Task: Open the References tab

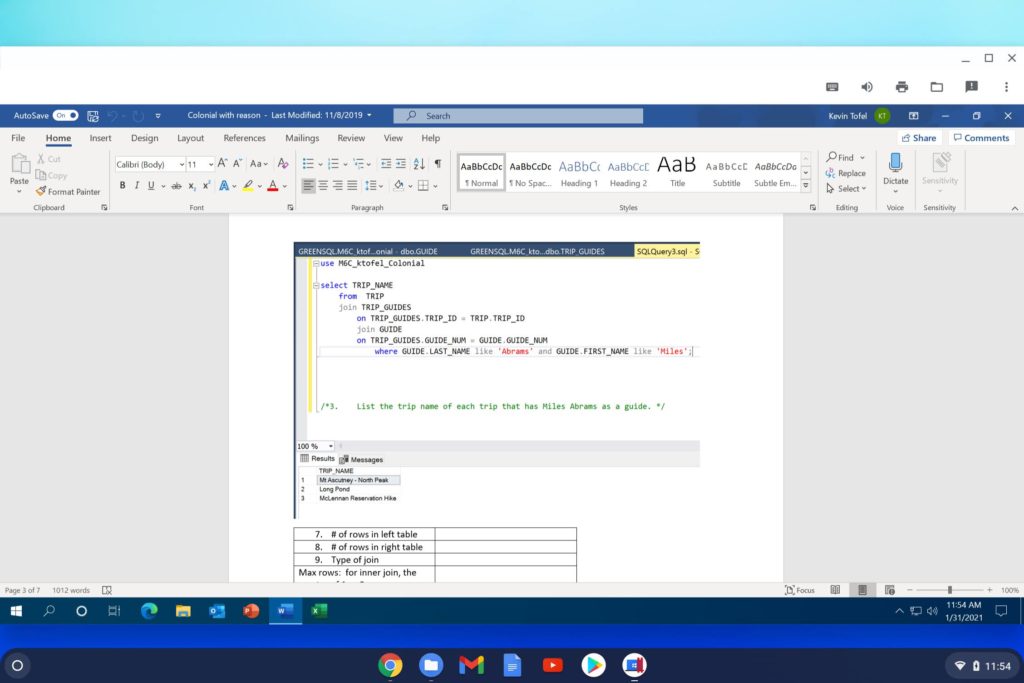Action: coord(244,138)
